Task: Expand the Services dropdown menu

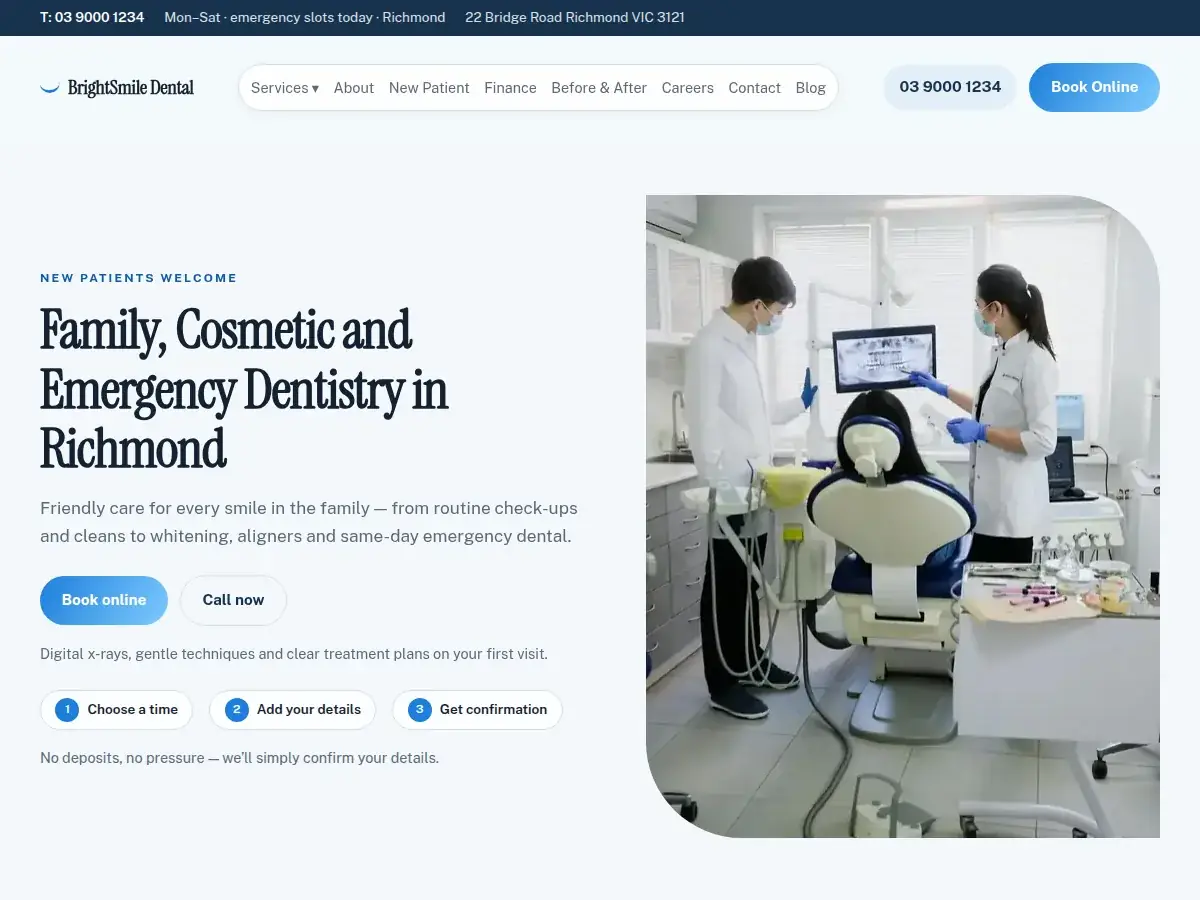Action: click(x=285, y=88)
